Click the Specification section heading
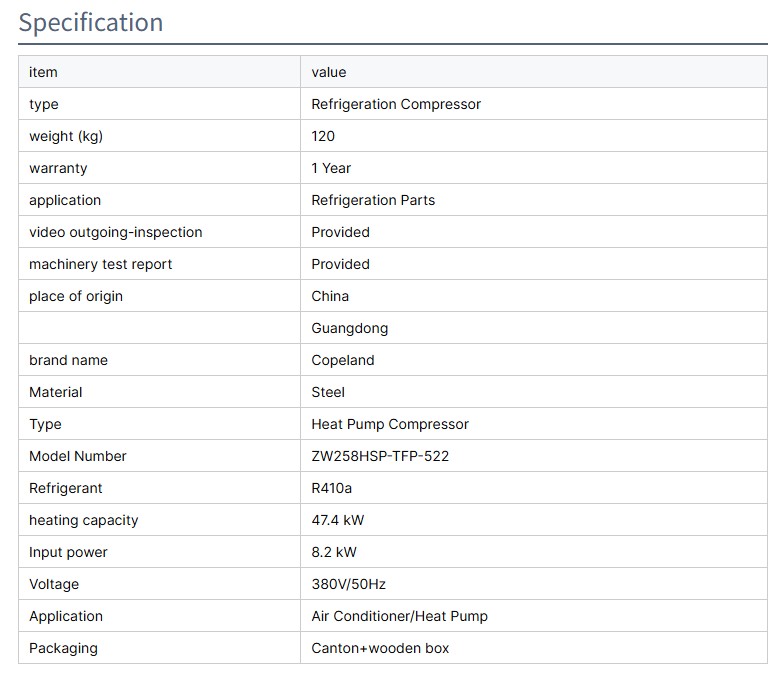The width and height of the screenshot is (781, 675). 91,22
